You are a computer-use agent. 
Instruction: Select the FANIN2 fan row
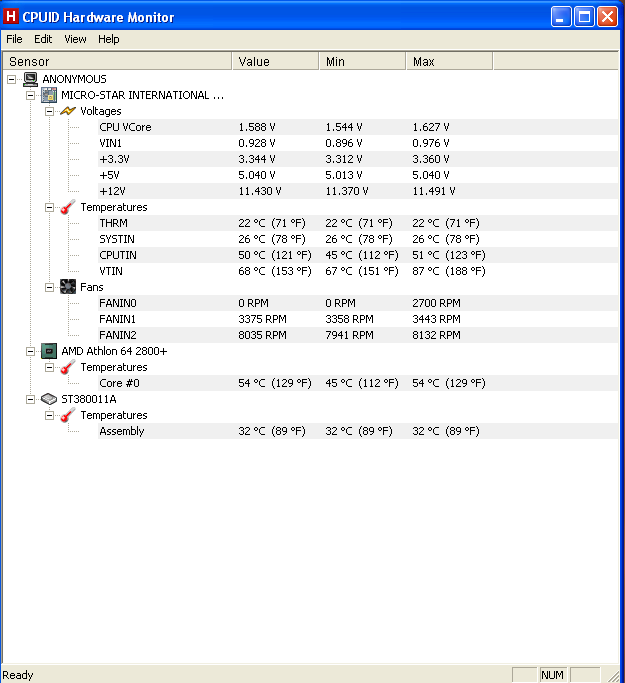(x=358, y=335)
